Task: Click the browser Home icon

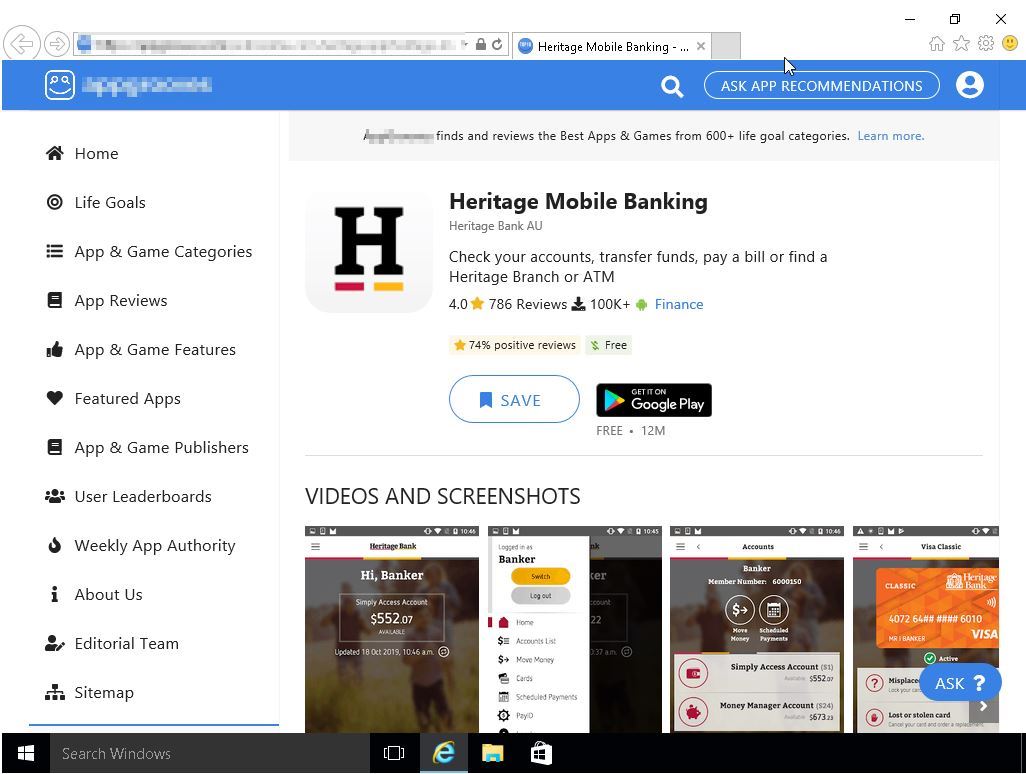Action: coord(937,44)
